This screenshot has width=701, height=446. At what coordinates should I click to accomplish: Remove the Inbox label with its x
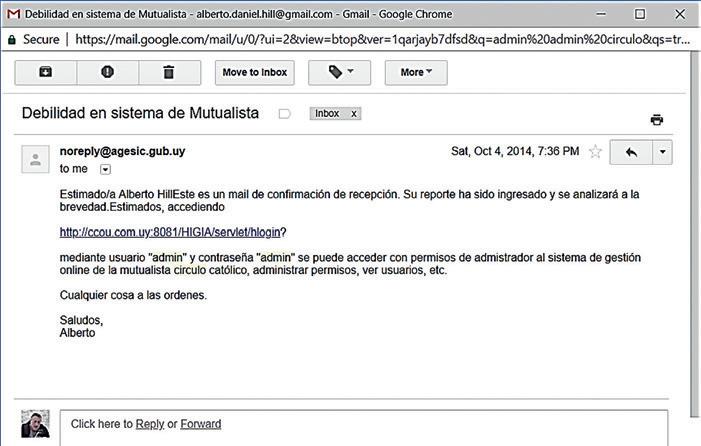[354, 114]
